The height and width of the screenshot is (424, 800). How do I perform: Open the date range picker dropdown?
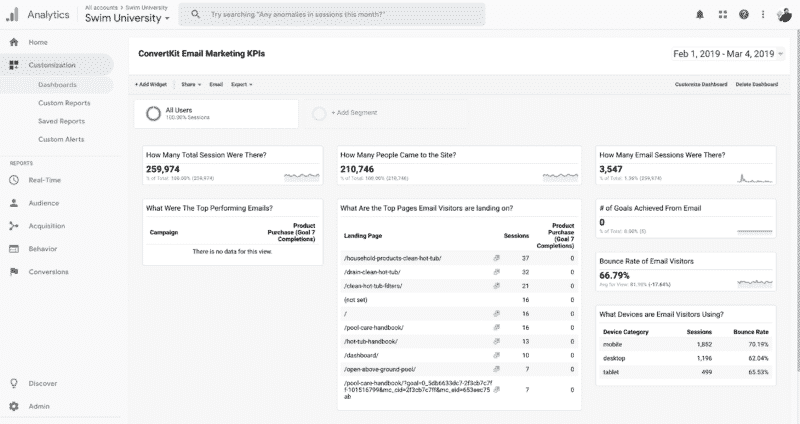[728, 54]
